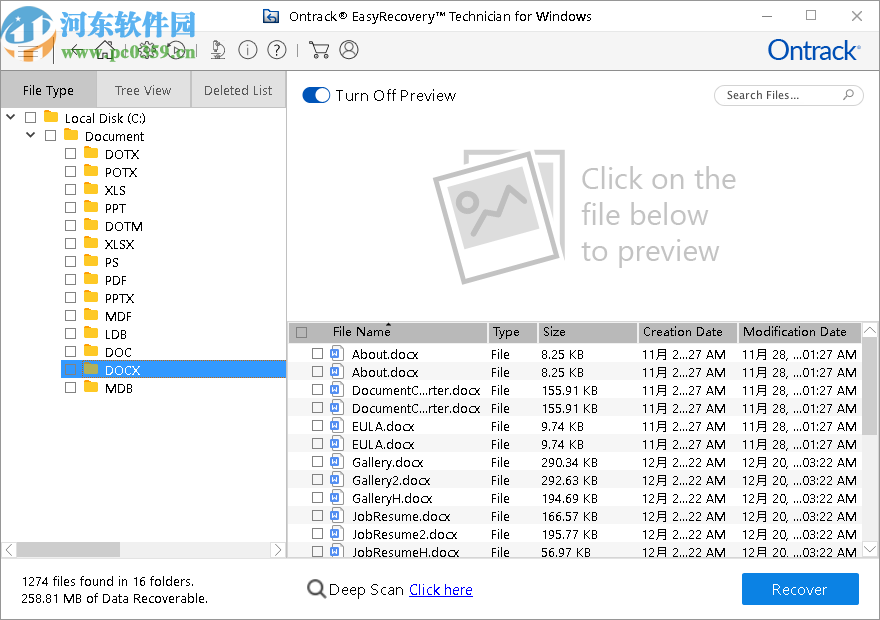Viewport: 880px width, 620px height.
Task: Turn off the preview toggle switch
Action: click(x=316, y=95)
